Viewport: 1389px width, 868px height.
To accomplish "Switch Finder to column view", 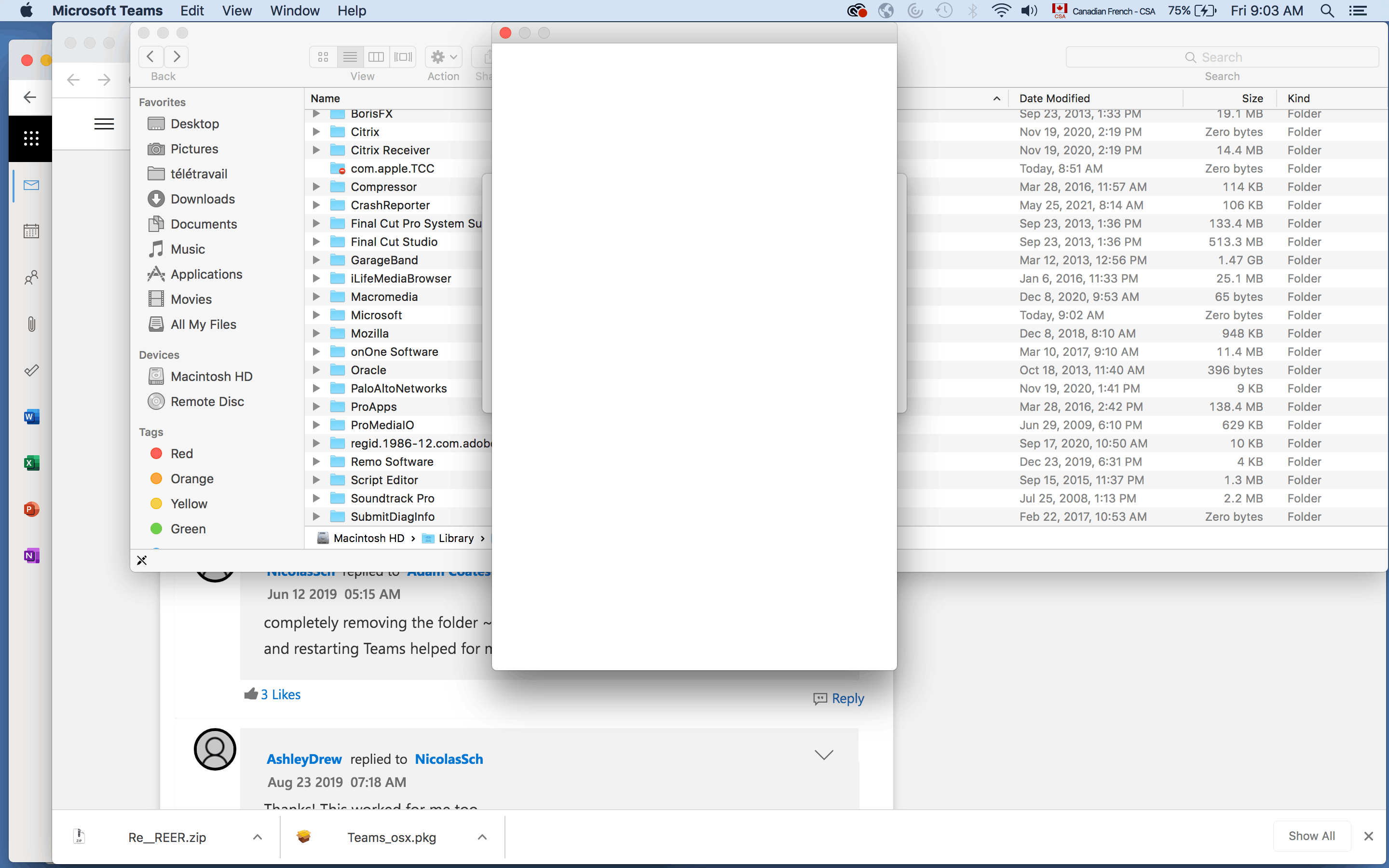I will 376,57.
